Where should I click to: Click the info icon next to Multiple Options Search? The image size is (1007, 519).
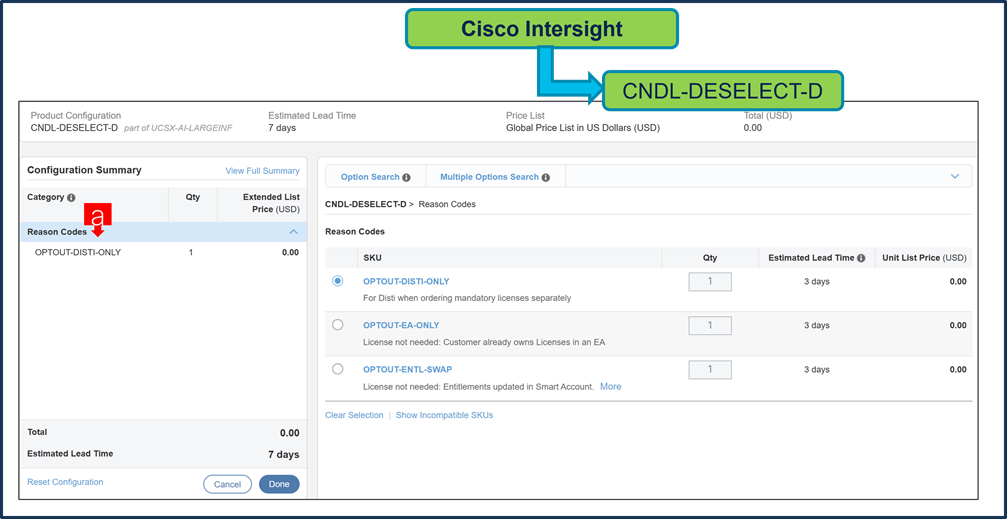tap(545, 177)
